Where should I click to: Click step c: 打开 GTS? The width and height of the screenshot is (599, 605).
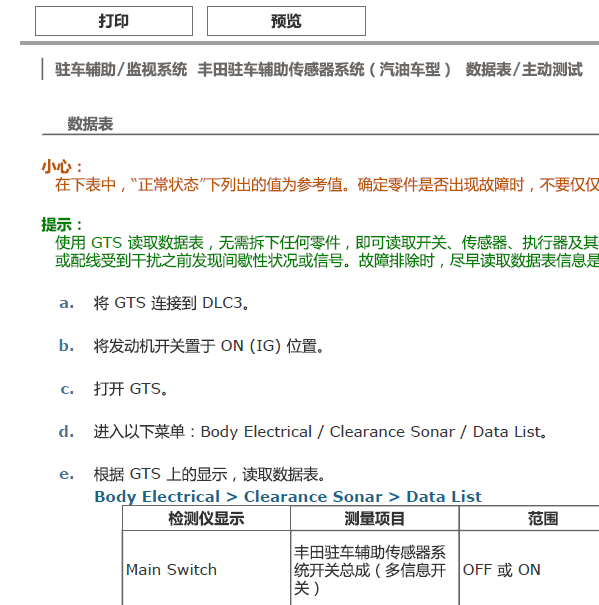click(131, 389)
